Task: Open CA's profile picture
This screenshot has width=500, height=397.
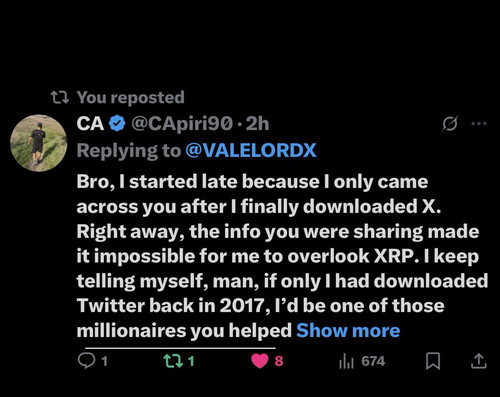Action: (39, 143)
